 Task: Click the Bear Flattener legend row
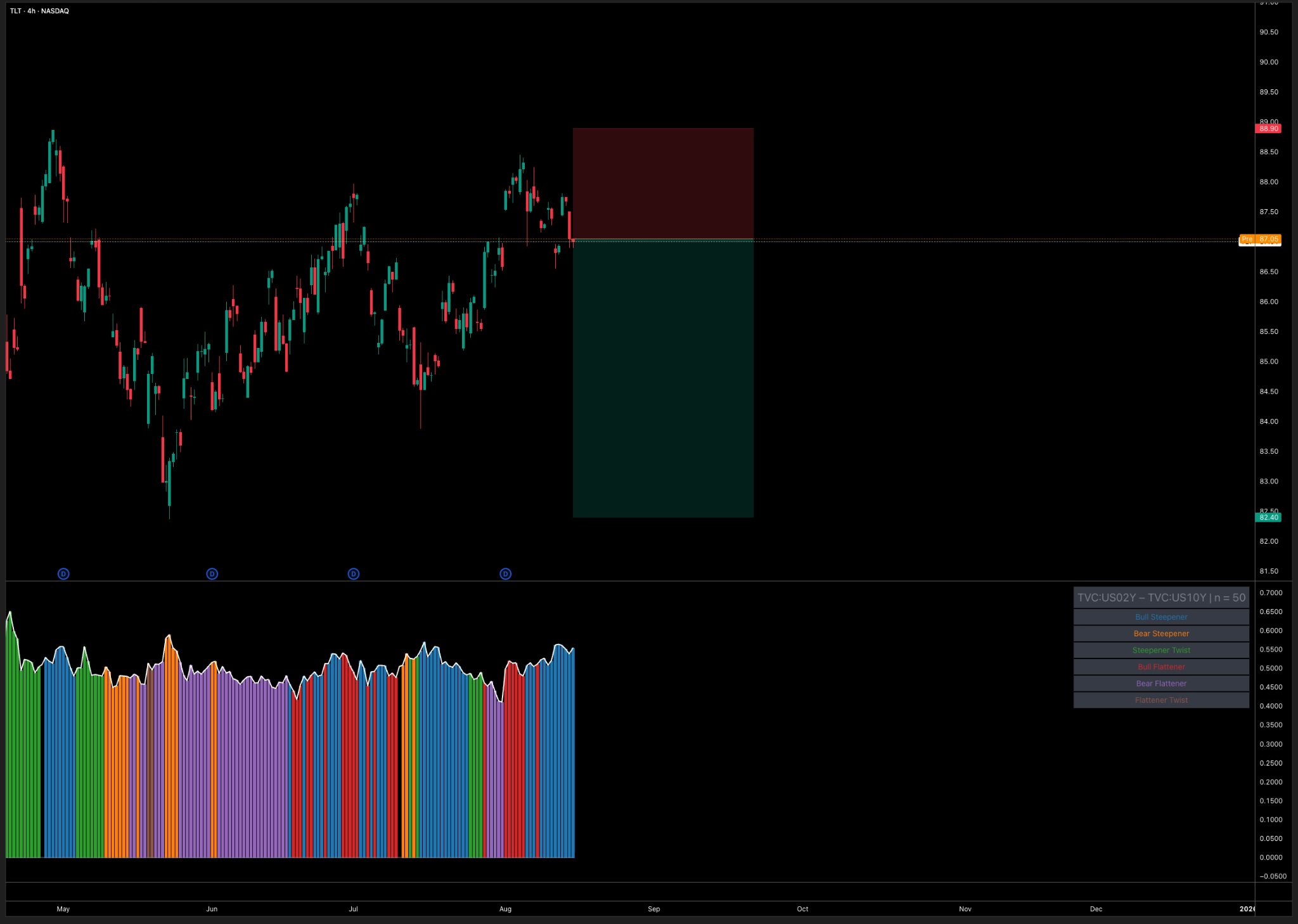click(x=1161, y=684)
